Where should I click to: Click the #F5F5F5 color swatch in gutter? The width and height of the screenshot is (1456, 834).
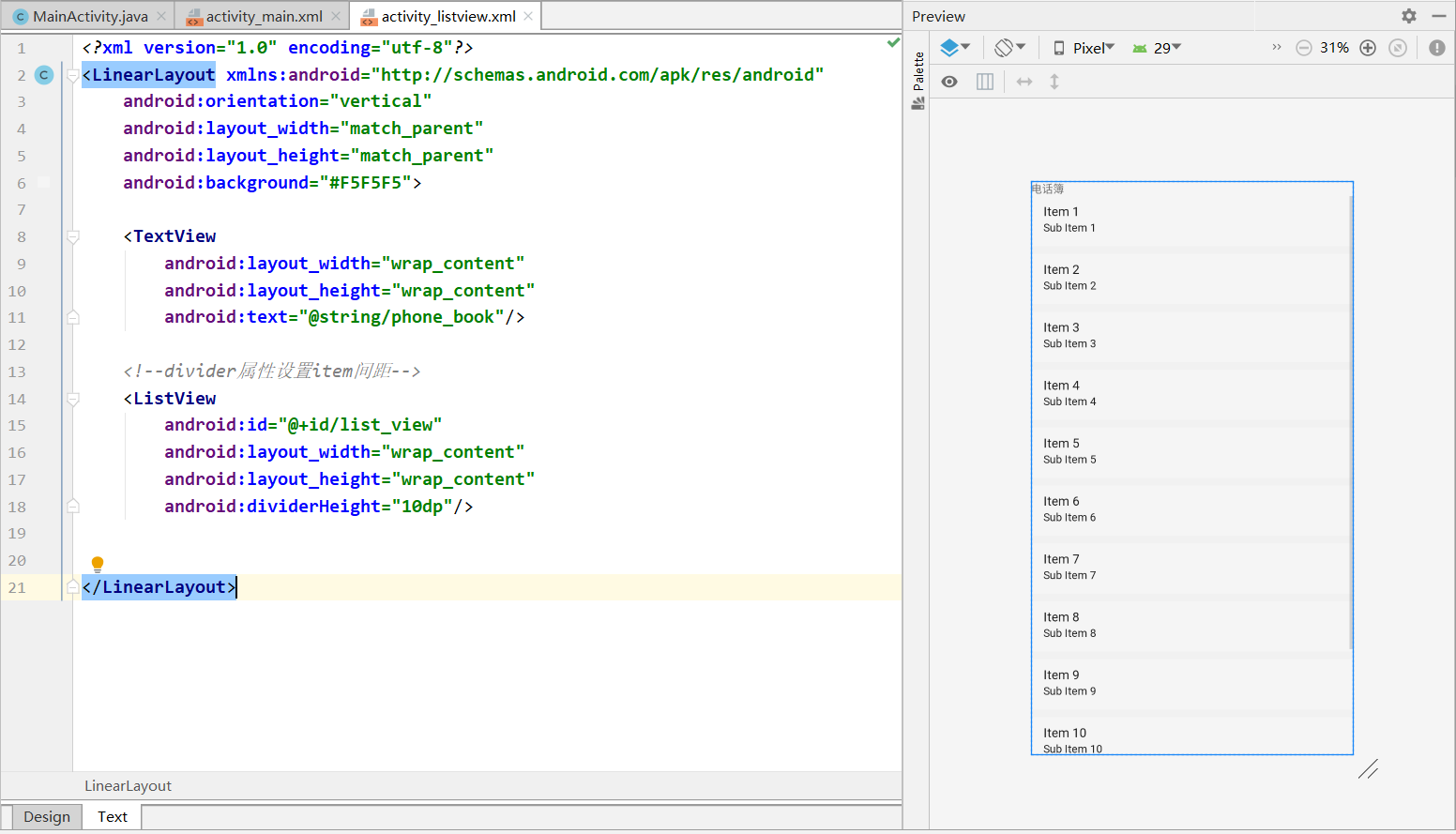tap(44, 183)
